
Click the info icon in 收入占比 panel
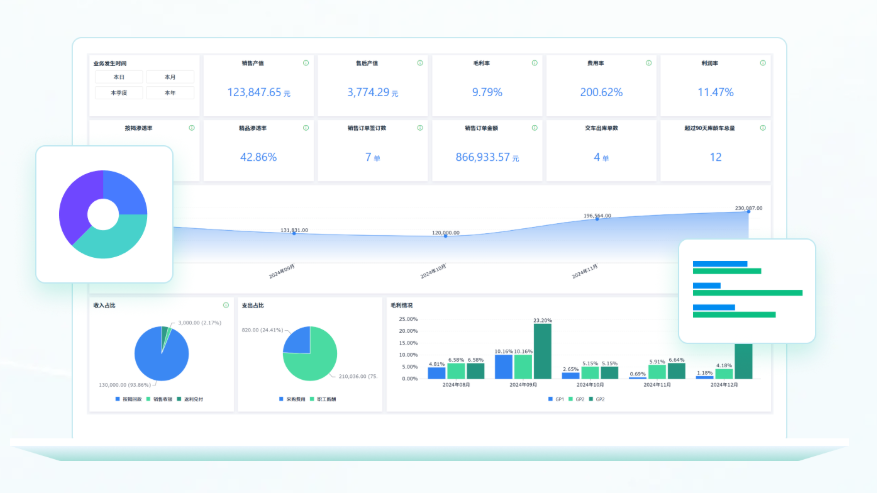click(x=227, y=305)
